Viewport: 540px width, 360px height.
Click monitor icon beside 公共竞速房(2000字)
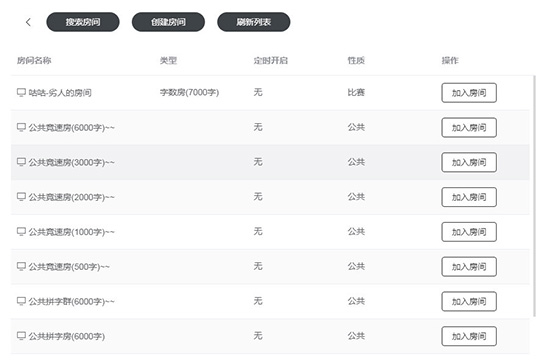pyautogui.click(x=21, y=197)
